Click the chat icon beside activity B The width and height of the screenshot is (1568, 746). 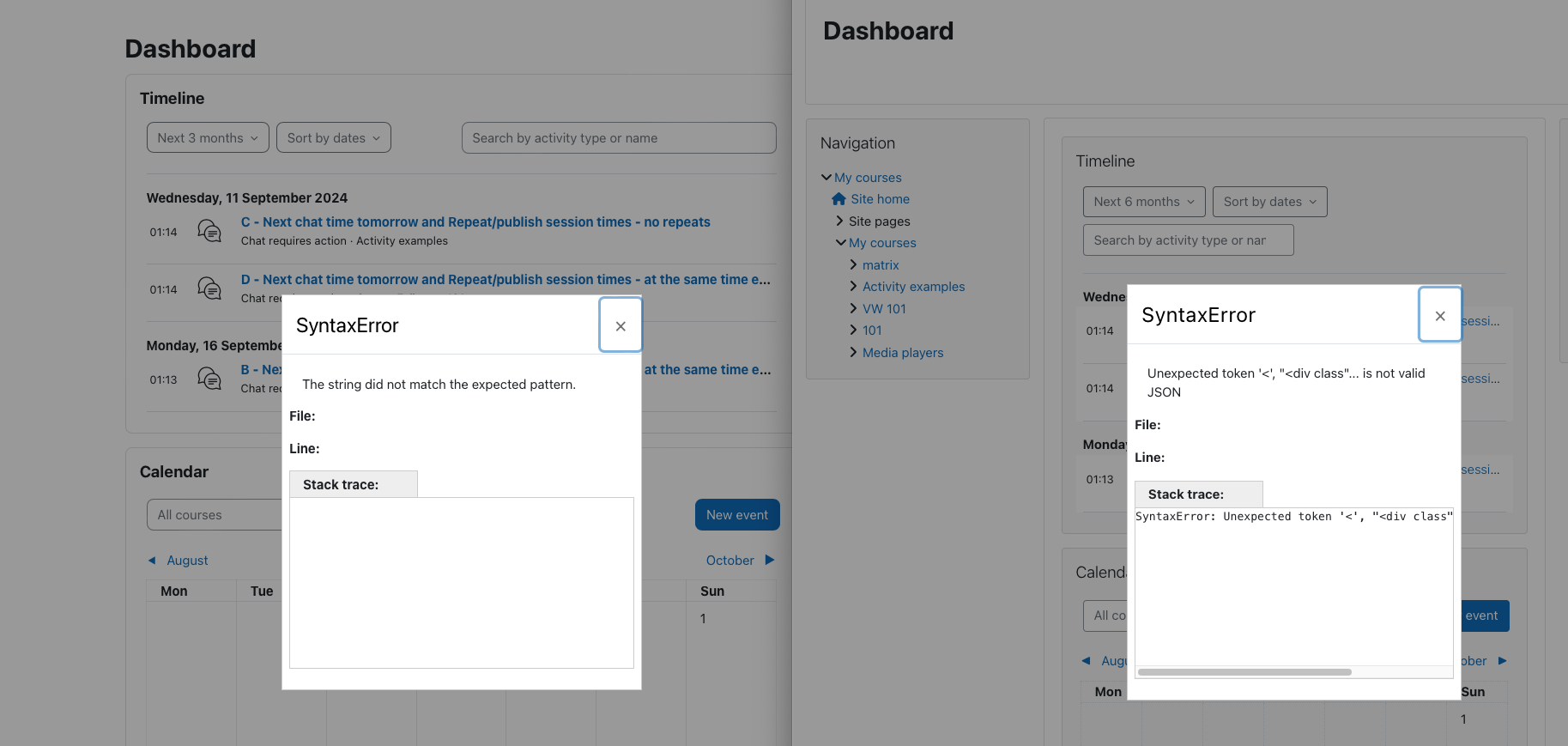(209, 379)
